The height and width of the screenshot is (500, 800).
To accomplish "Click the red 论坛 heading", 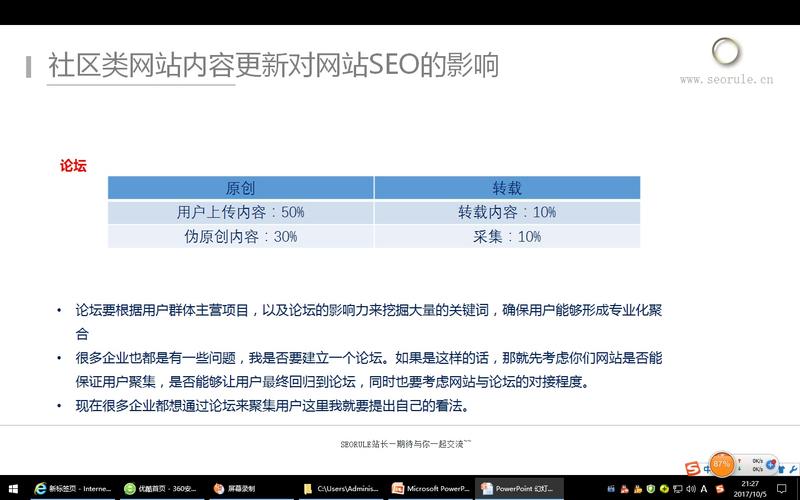I will click(x=73, y=165).
